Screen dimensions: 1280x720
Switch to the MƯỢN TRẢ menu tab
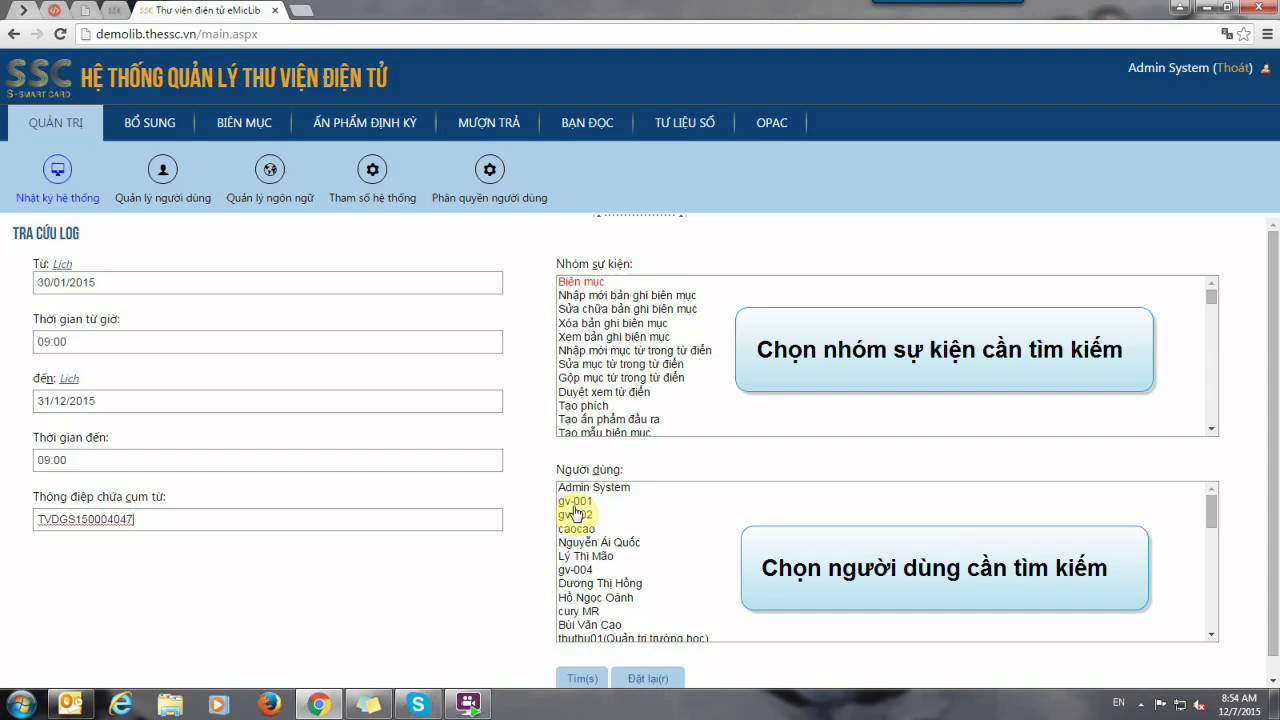point(489,123)
